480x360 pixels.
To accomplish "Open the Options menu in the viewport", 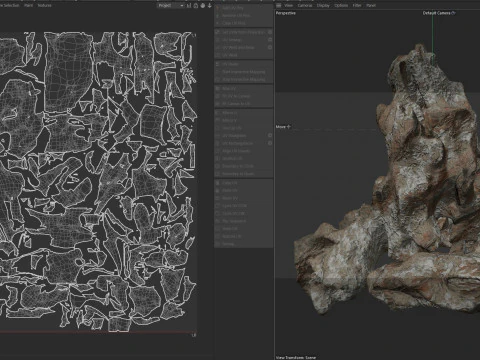I will [341, 5].
